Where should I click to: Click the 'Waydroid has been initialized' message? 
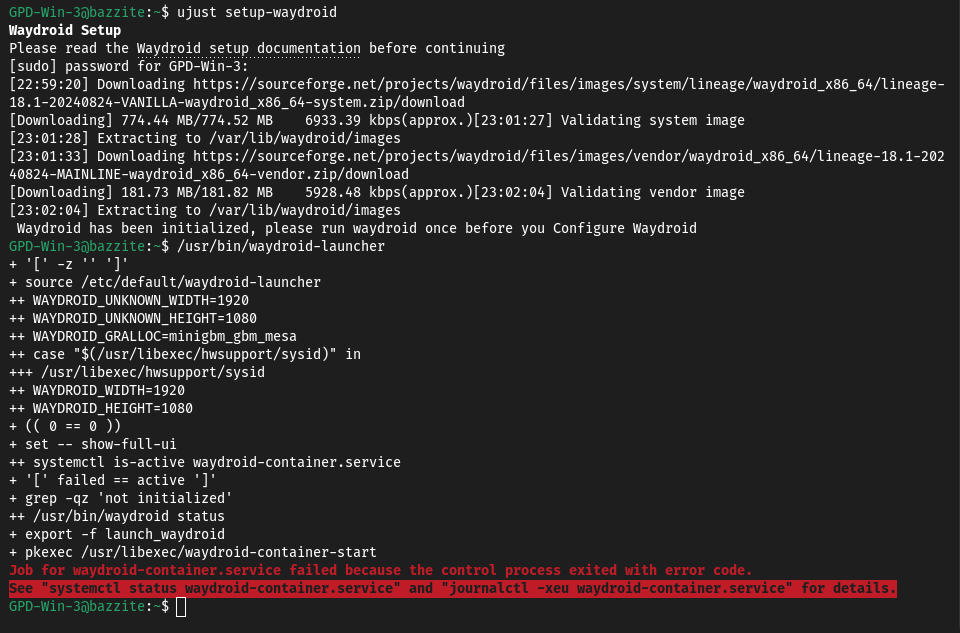coord(356,229)
